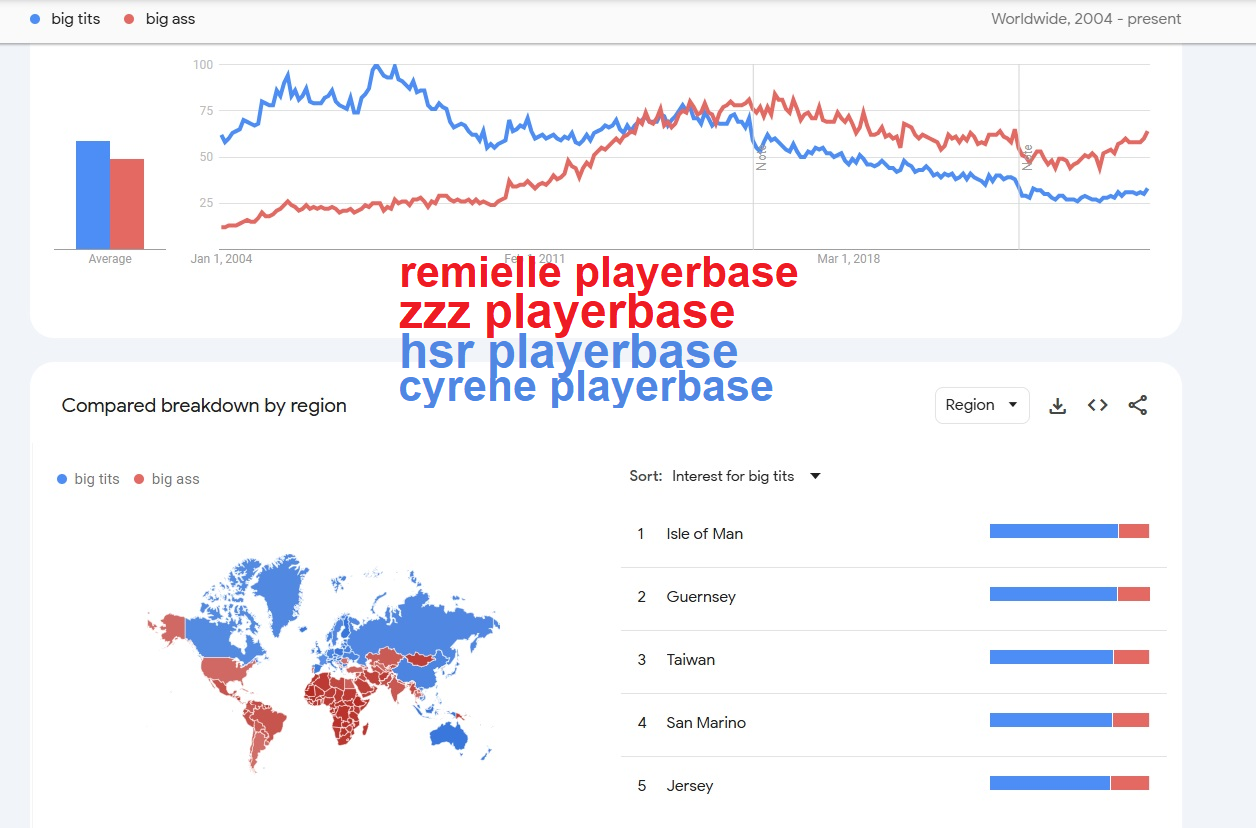The height and width of the screenshot is (828, 1256).
Task: Click the red Average bar
Action: [x=127, y=204]
